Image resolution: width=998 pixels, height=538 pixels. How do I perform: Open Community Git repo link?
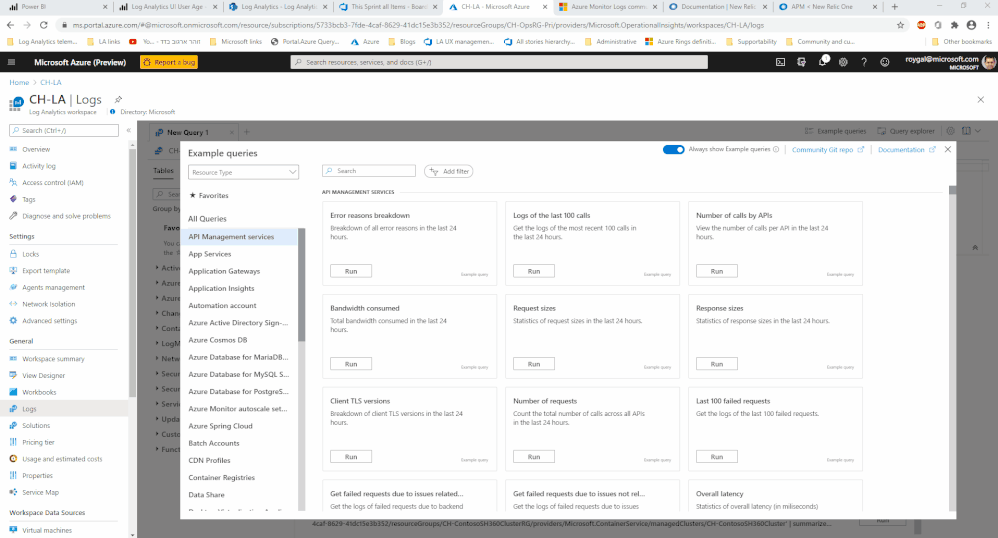point(827,150)
